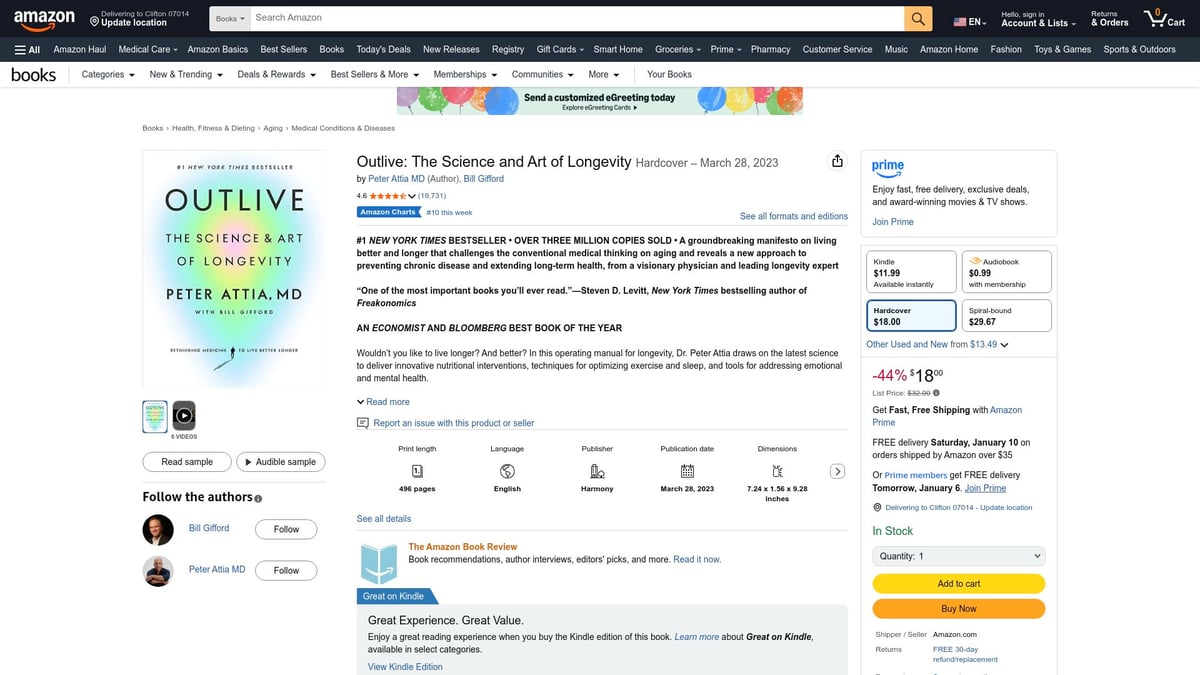Screen dimensions: 1200x675
Task: Open the Today's Deals nav item
Action: (x=383, y=49)
